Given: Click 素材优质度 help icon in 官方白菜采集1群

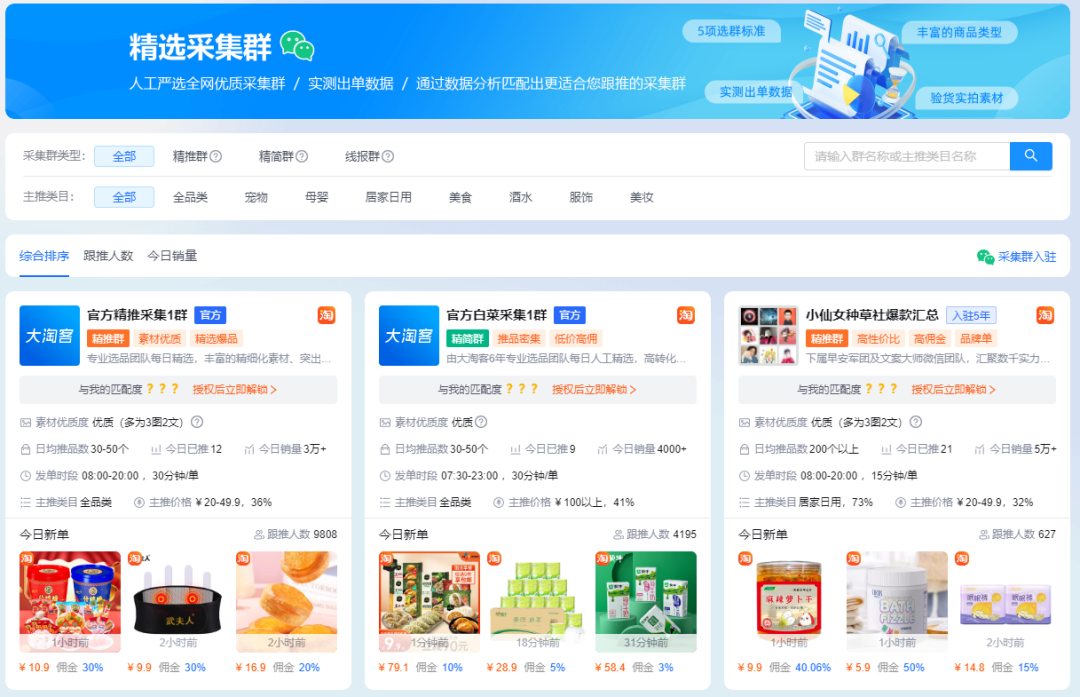Looking at the screenshot, I should [x=481, y=422].
